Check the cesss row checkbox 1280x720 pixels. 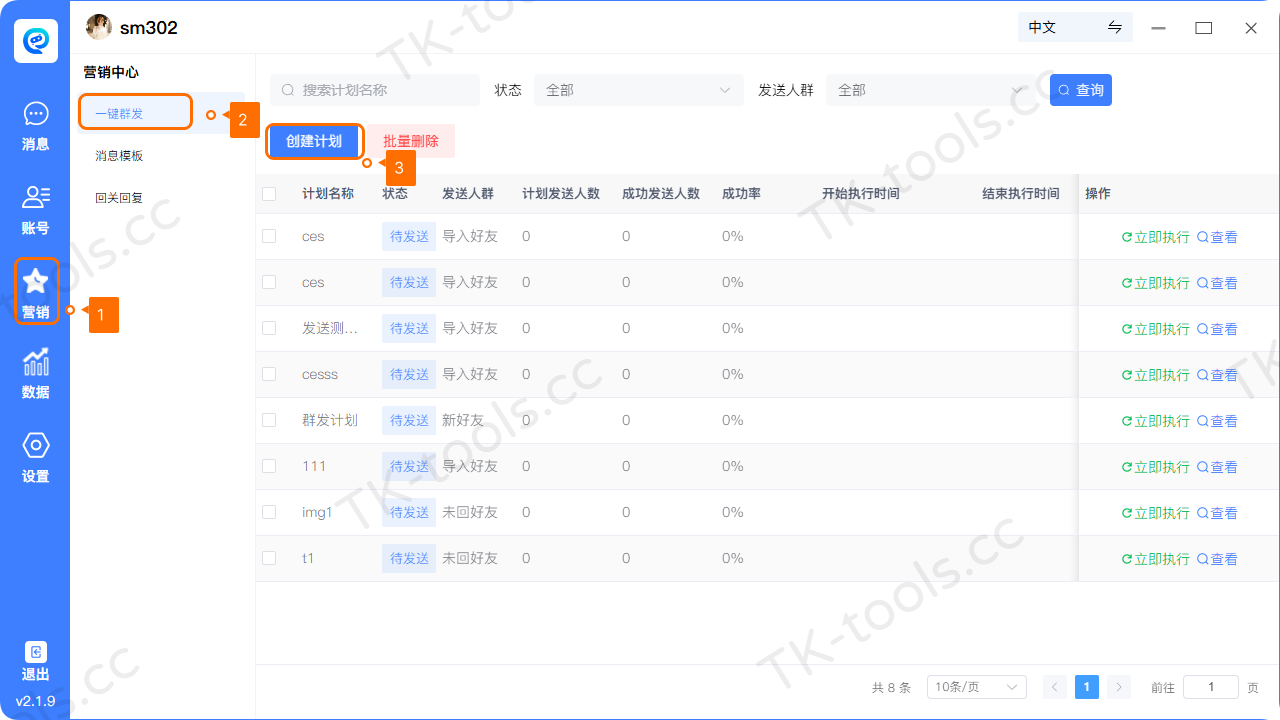(269, 374)
